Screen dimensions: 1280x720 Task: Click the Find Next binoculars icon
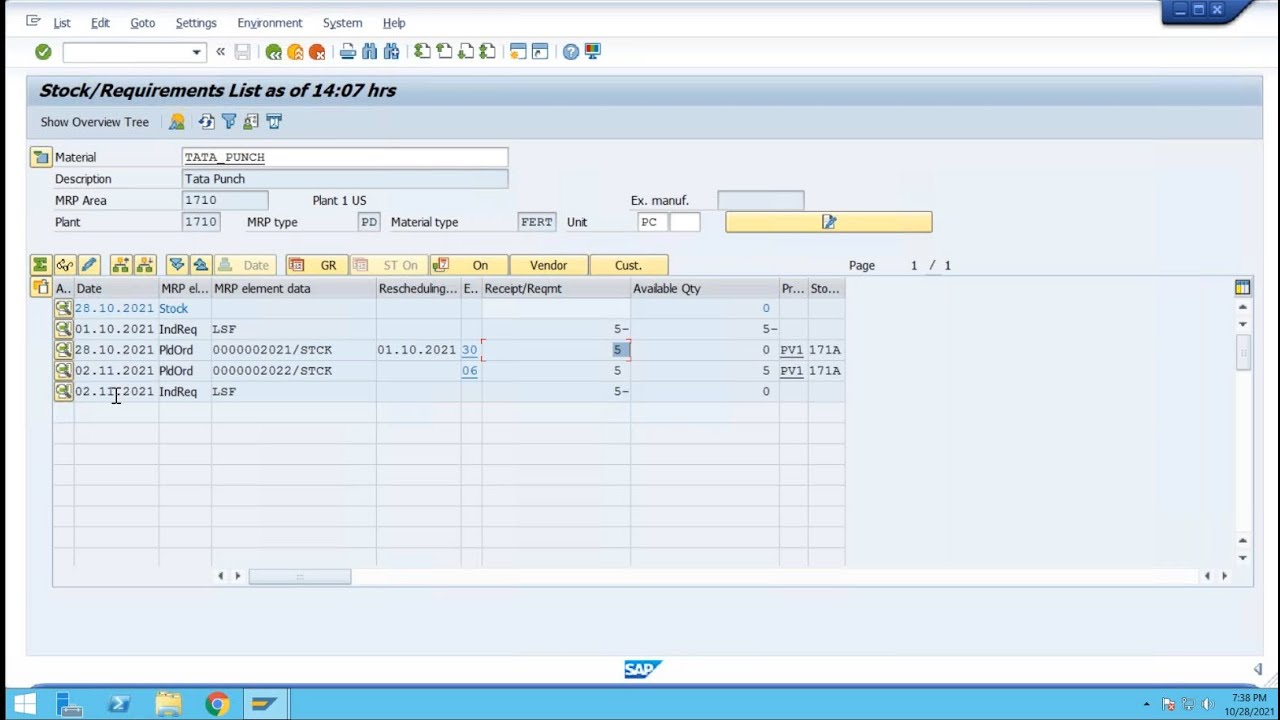click(392, 52)
